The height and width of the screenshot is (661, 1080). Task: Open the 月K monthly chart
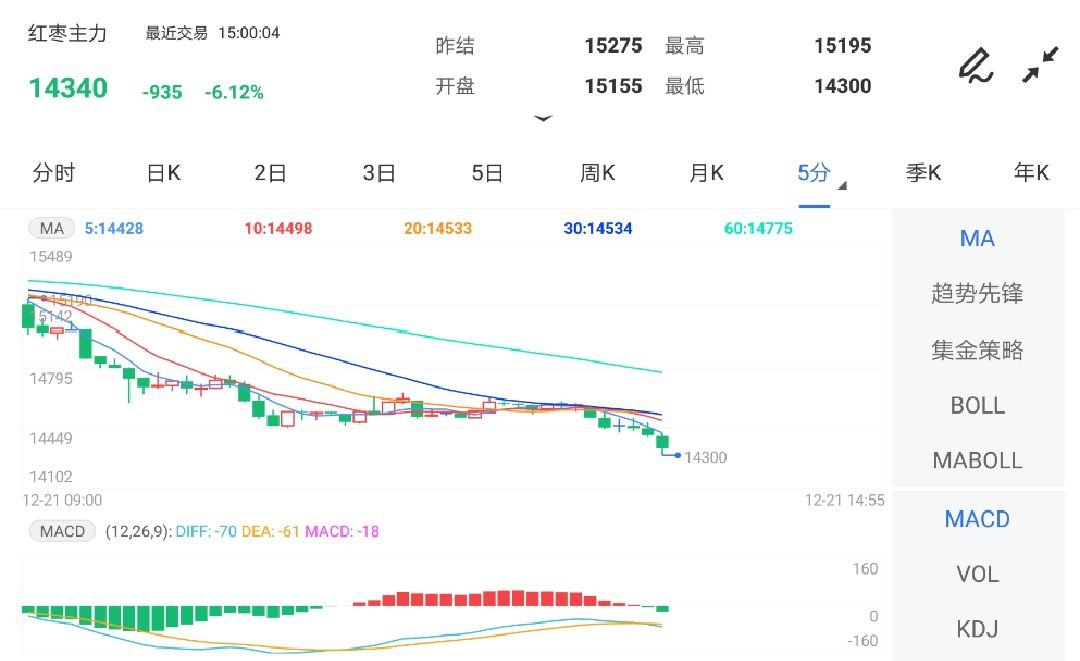[x=706, y=172]
